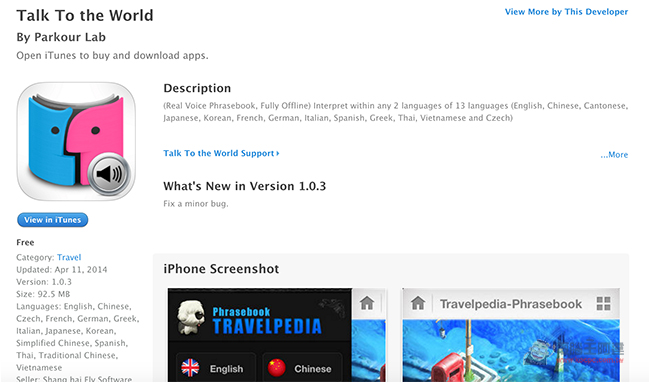Follow the View More by This Developer link
The image size is (650, 383).
(566, 12)
